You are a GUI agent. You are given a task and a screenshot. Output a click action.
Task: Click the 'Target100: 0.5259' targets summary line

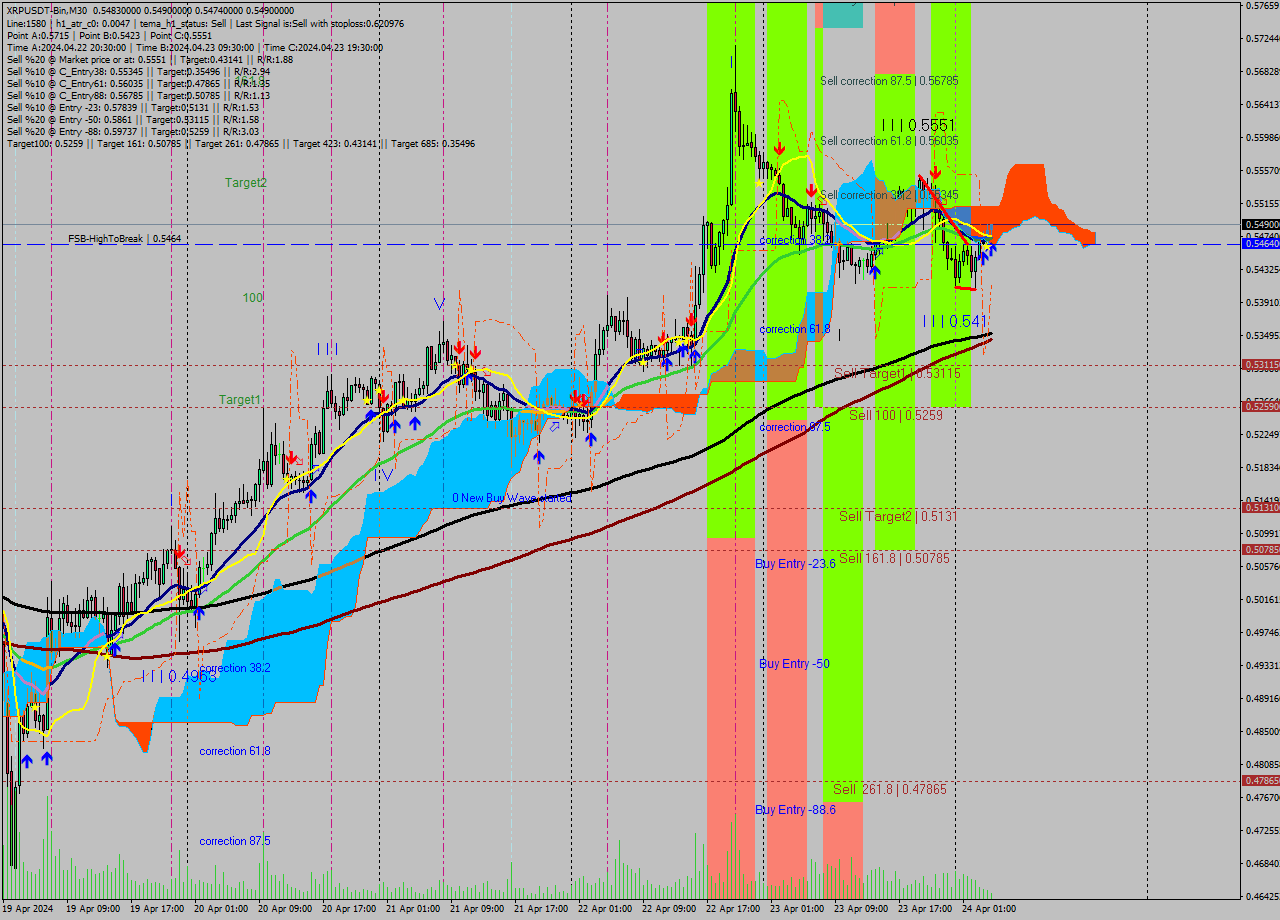point(240,143)
